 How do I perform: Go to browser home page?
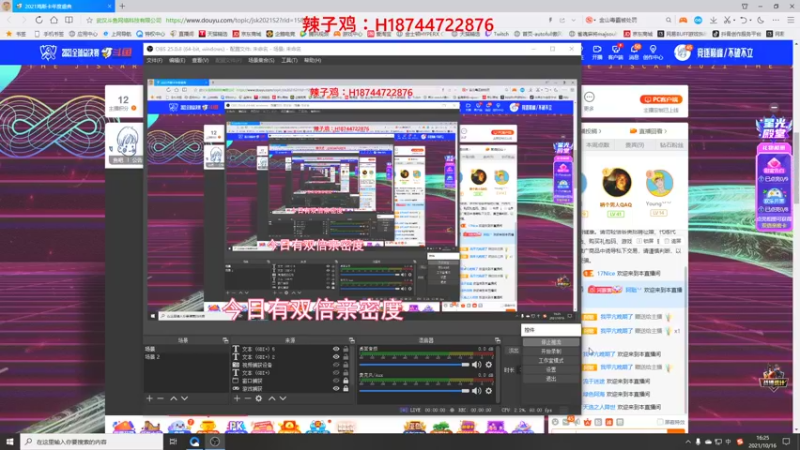coord(54,20)
